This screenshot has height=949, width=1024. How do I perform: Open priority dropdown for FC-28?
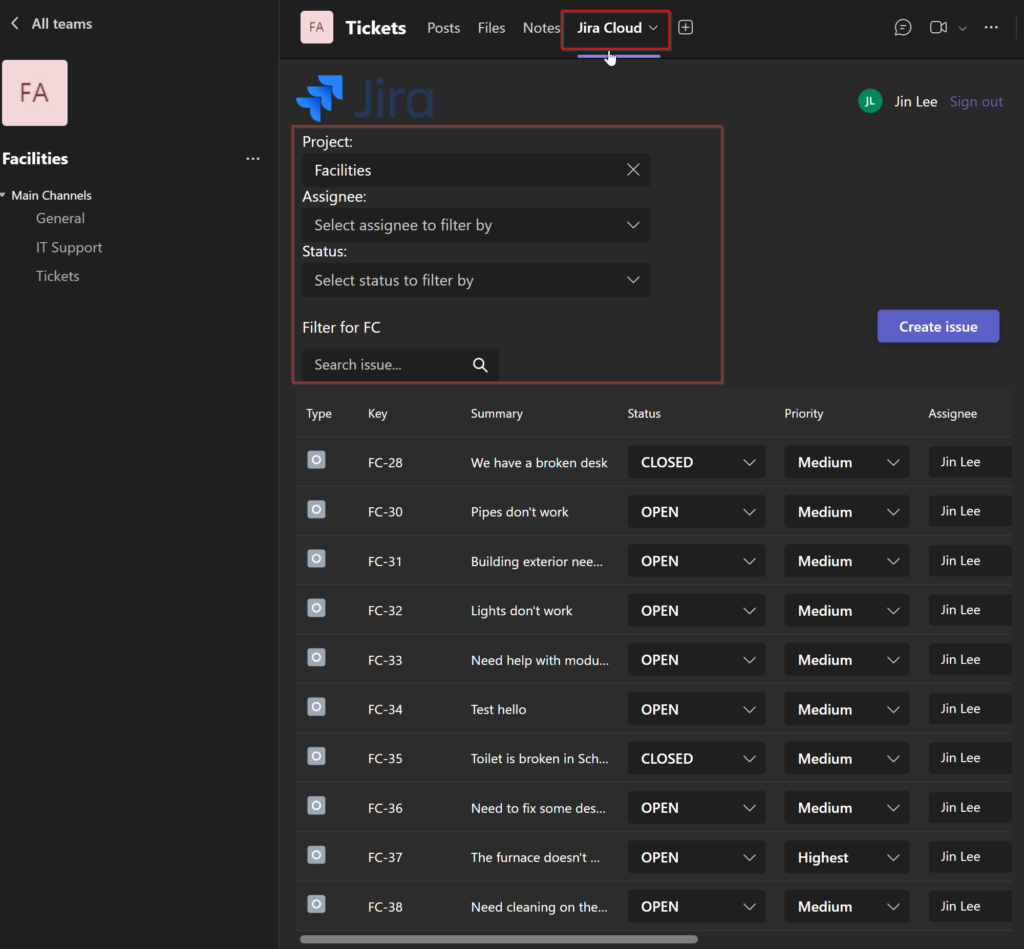846,462
